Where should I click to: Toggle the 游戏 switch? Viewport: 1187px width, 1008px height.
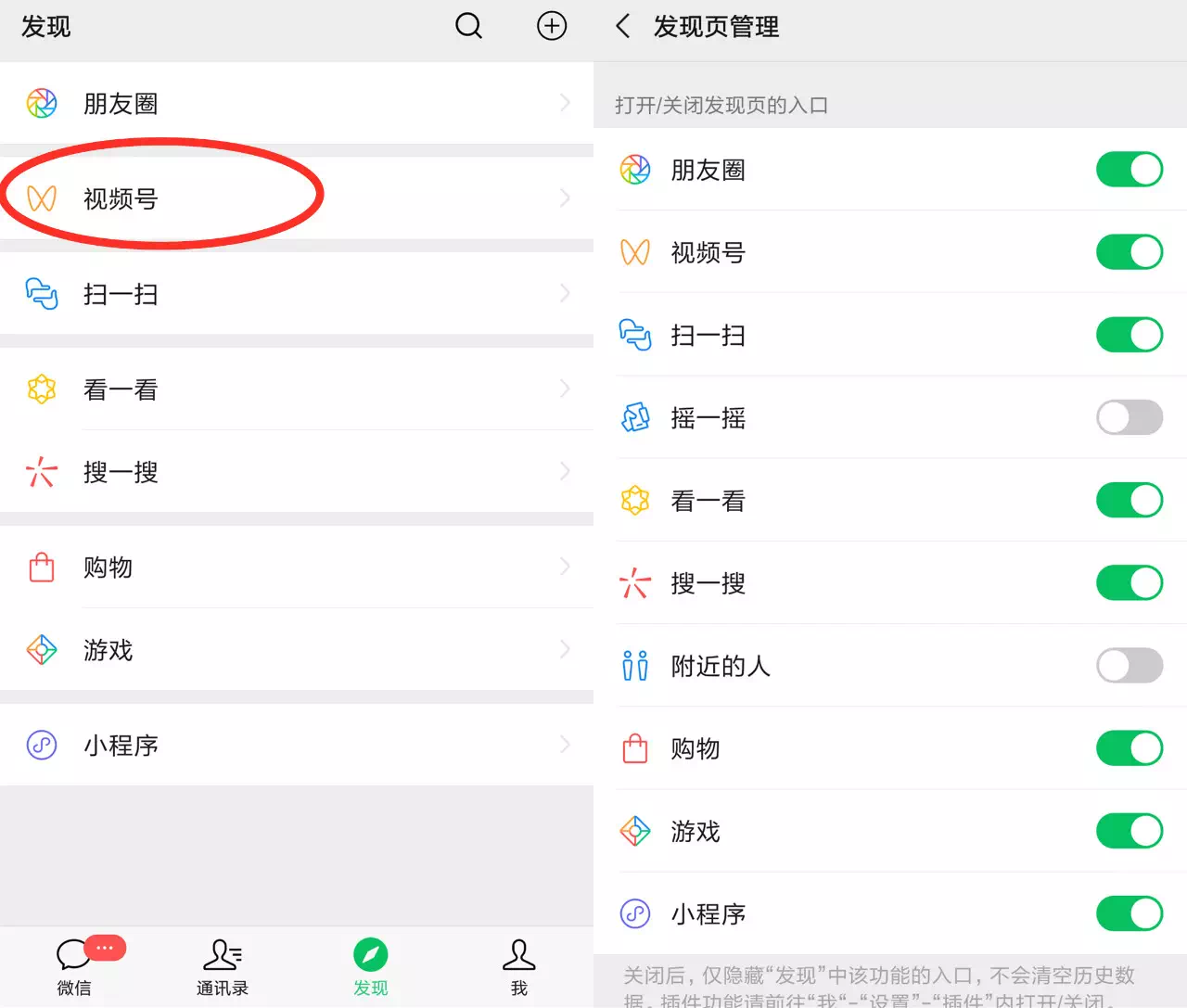(1130, 831)
